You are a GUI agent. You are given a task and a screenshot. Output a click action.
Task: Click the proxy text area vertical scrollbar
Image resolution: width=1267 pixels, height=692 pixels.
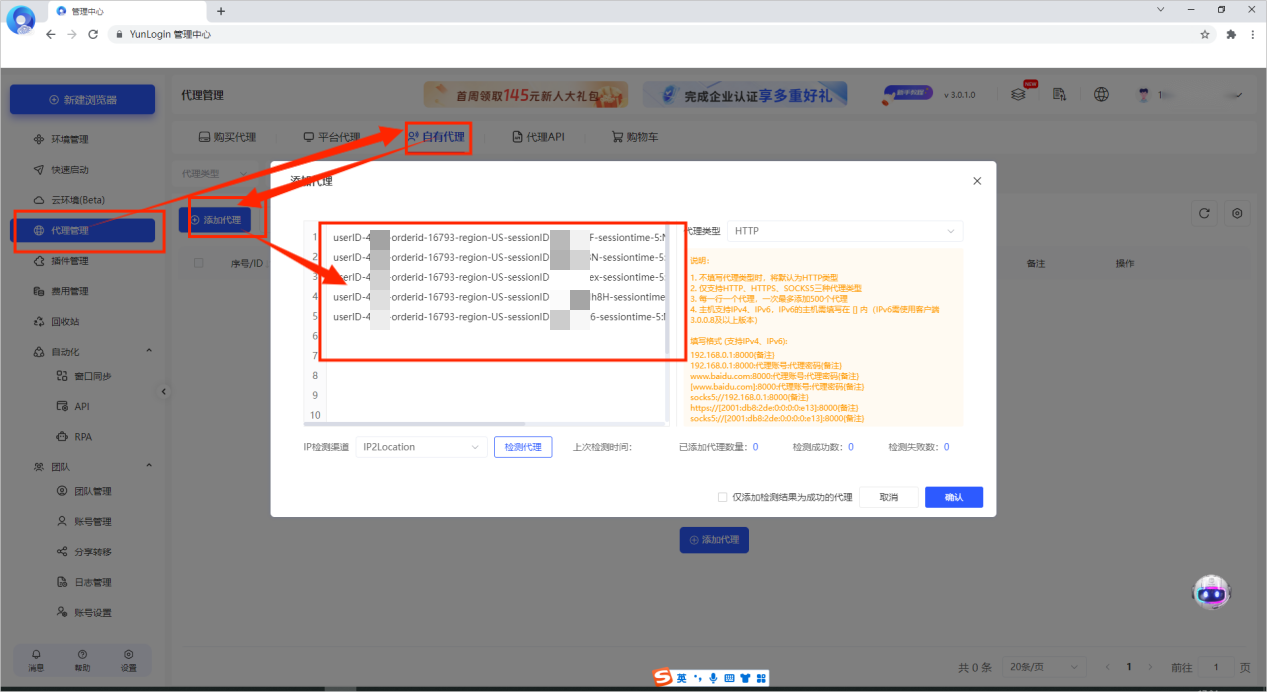[668, 290]
